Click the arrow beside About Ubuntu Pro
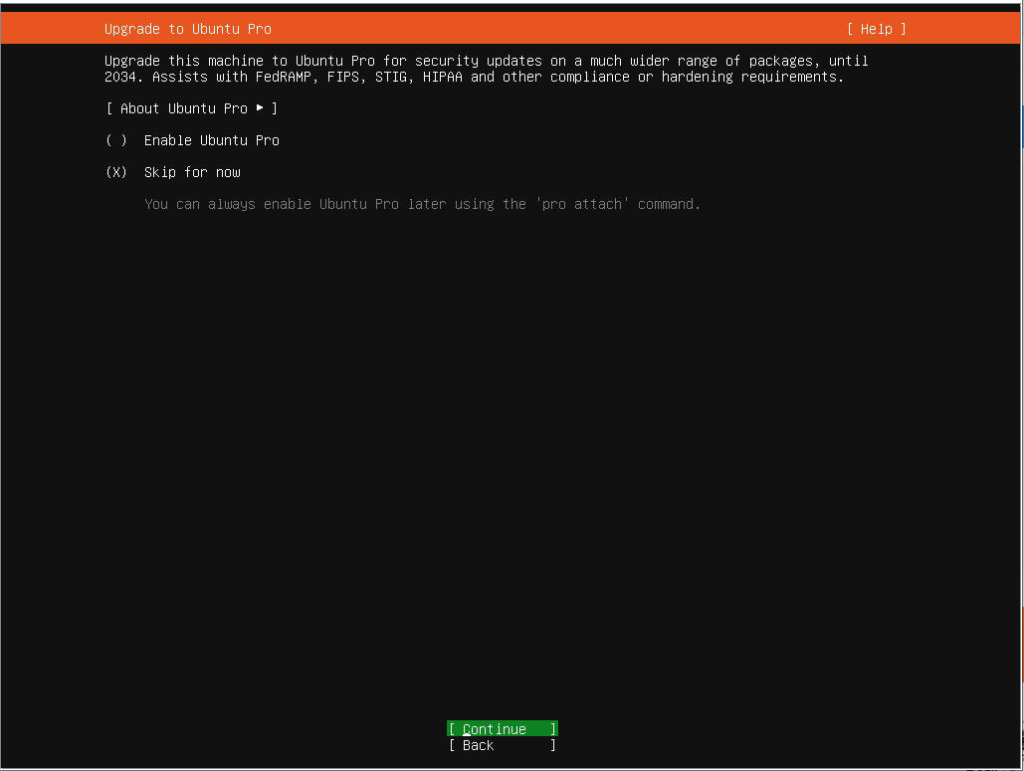The height and width of the screenshot is (771, 1024). pyautogui.click(x=260, y=108)
